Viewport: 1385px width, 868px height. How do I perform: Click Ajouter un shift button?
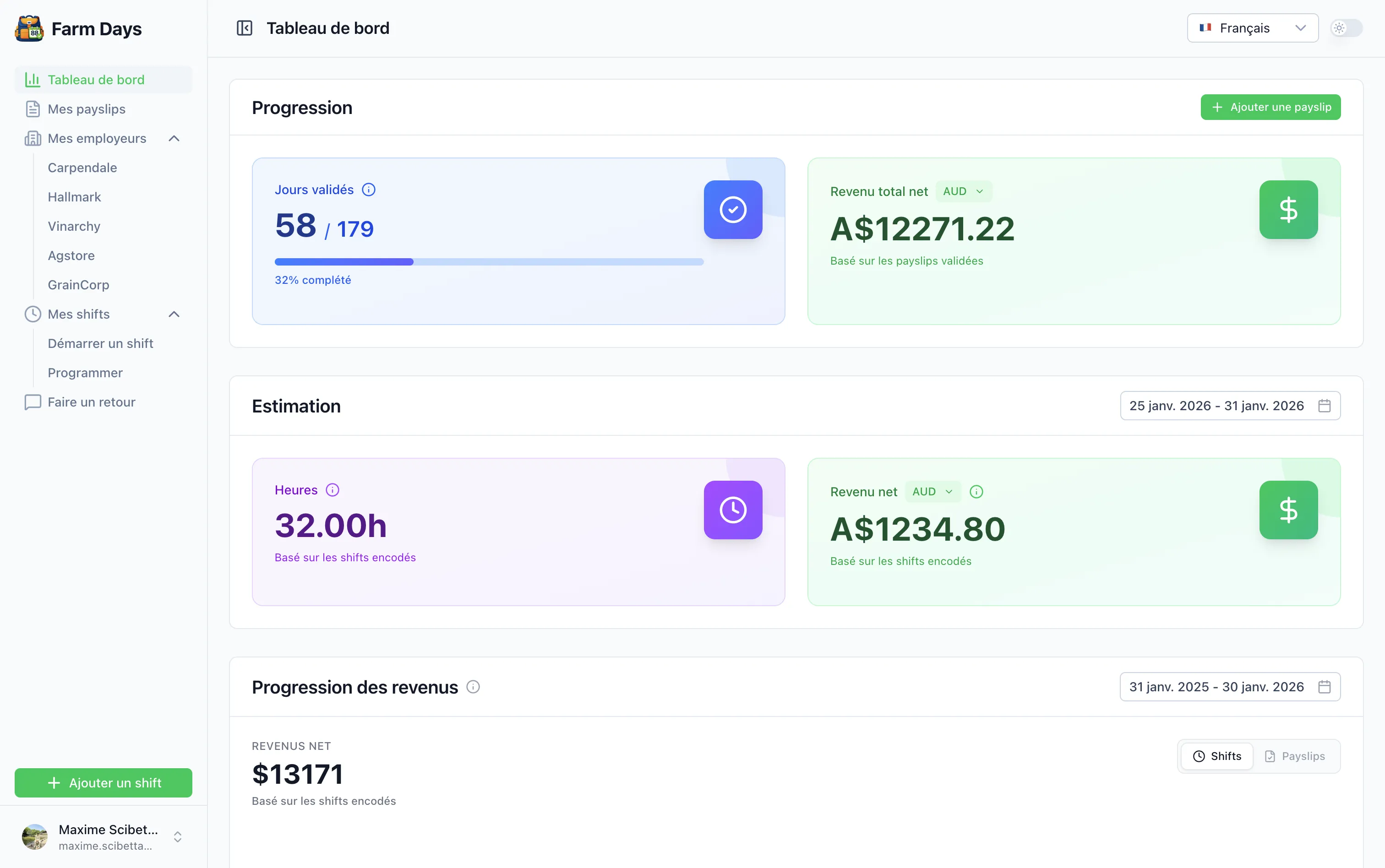(104, 782)
